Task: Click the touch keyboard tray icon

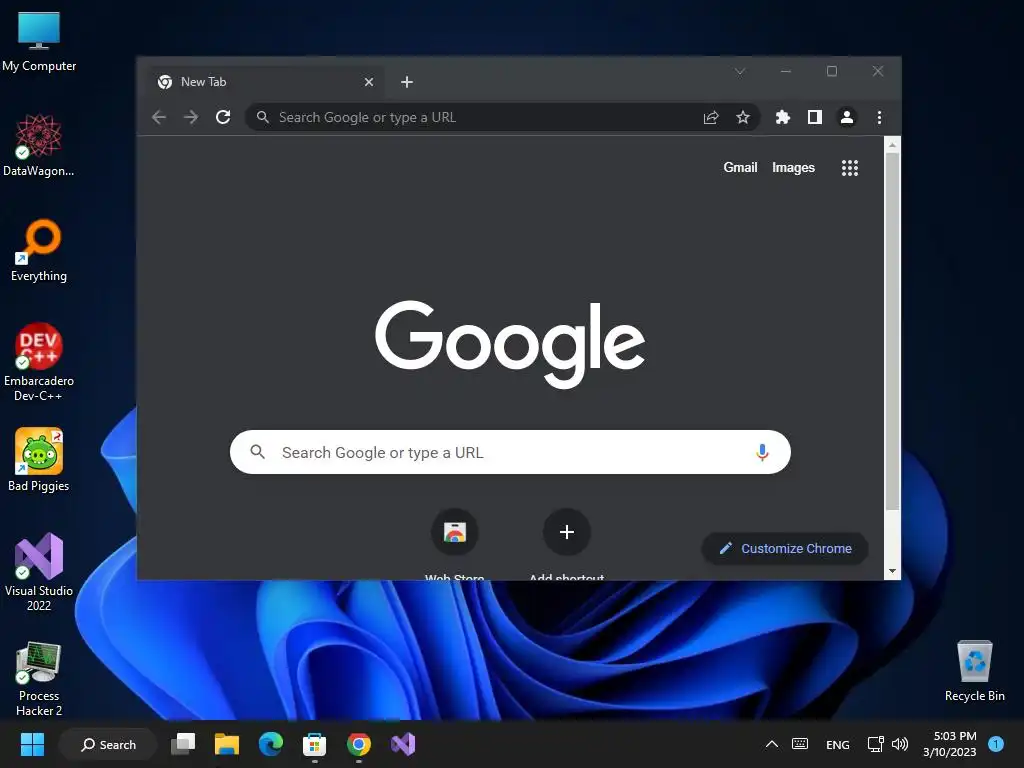Action: click(x=800, y=744)
